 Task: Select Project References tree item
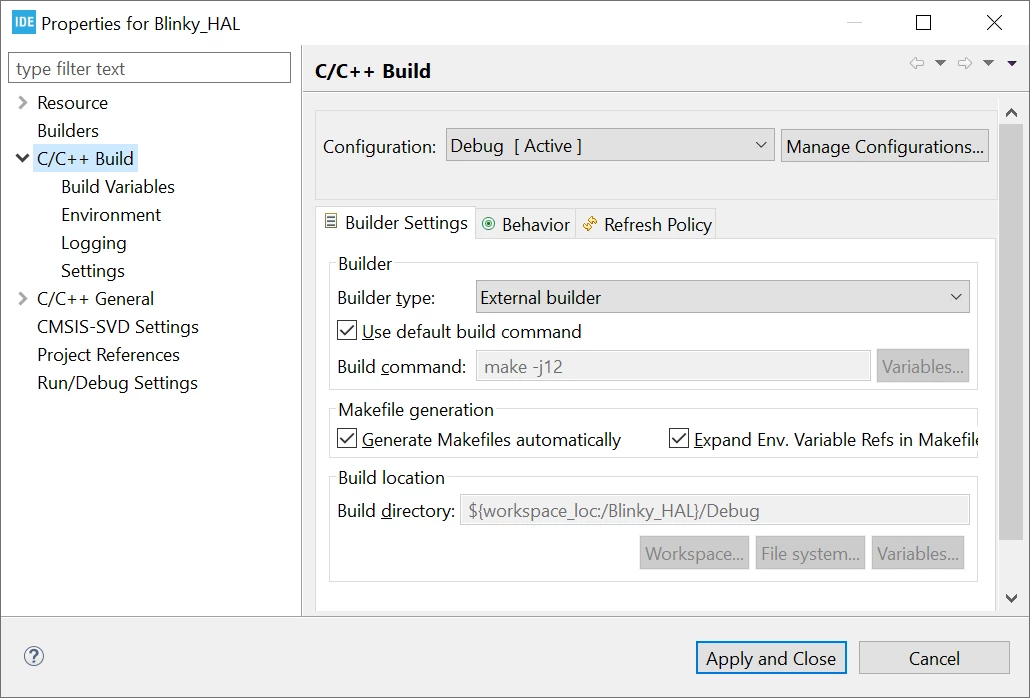click(x=108, y=355)
